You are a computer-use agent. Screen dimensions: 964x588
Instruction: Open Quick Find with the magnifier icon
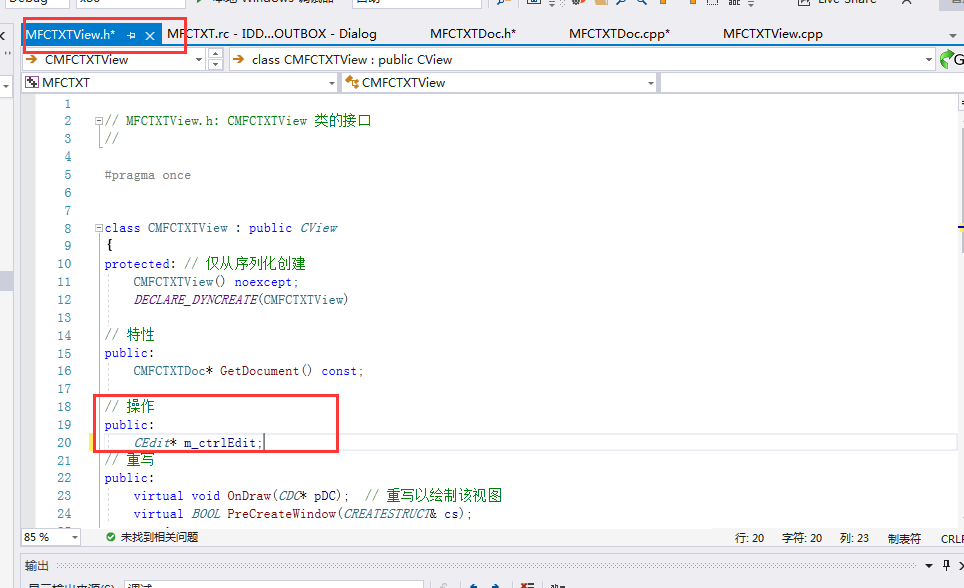tap(621, 3)
